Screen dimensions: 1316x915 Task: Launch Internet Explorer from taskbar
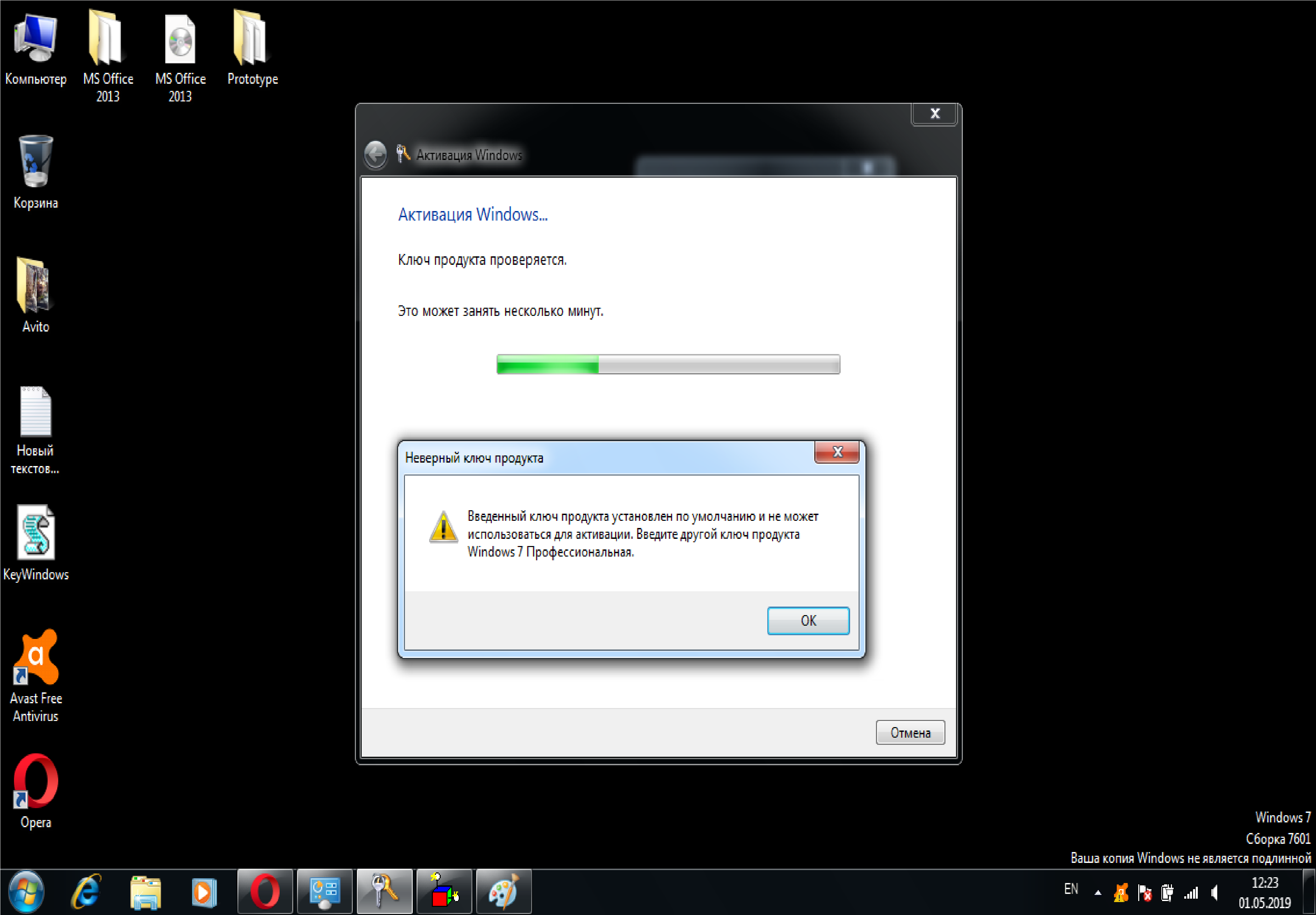tap(86, 892)
